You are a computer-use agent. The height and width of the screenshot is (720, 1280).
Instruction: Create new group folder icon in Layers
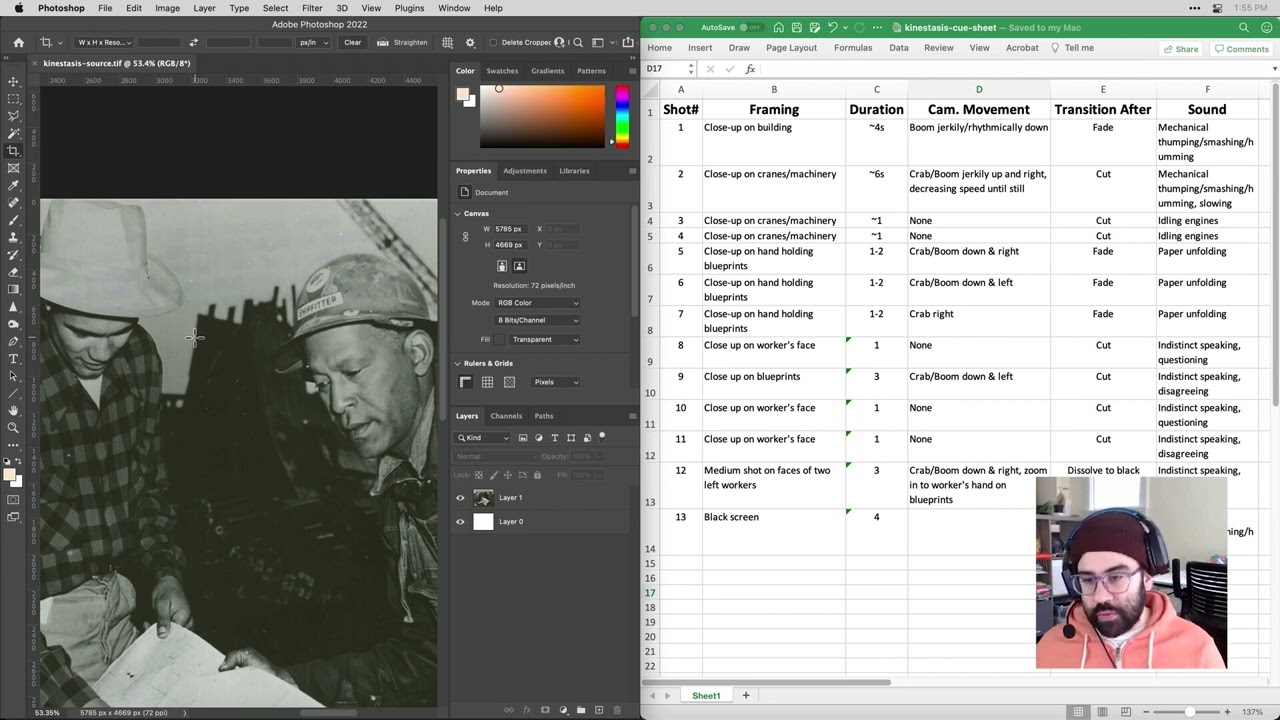(581, 710)
